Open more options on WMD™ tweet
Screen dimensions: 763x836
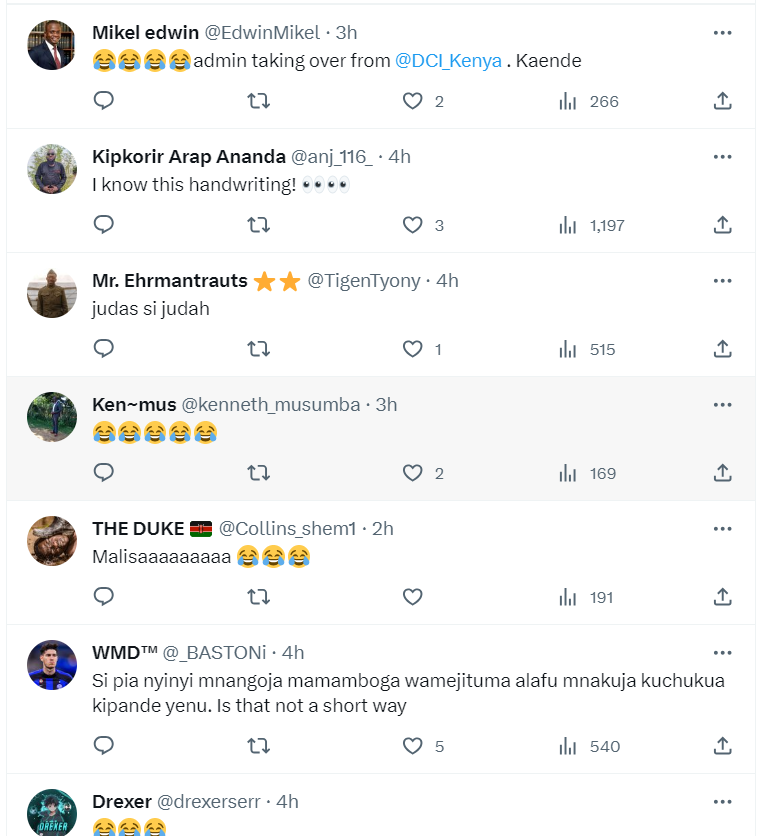pyautogui.click(x=722, y=653)
